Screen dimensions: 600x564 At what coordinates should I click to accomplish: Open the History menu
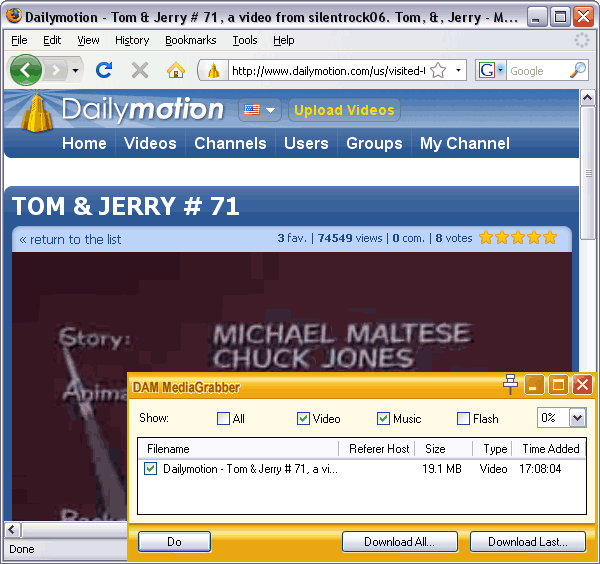pyautogui.click(x=132, y=40)
